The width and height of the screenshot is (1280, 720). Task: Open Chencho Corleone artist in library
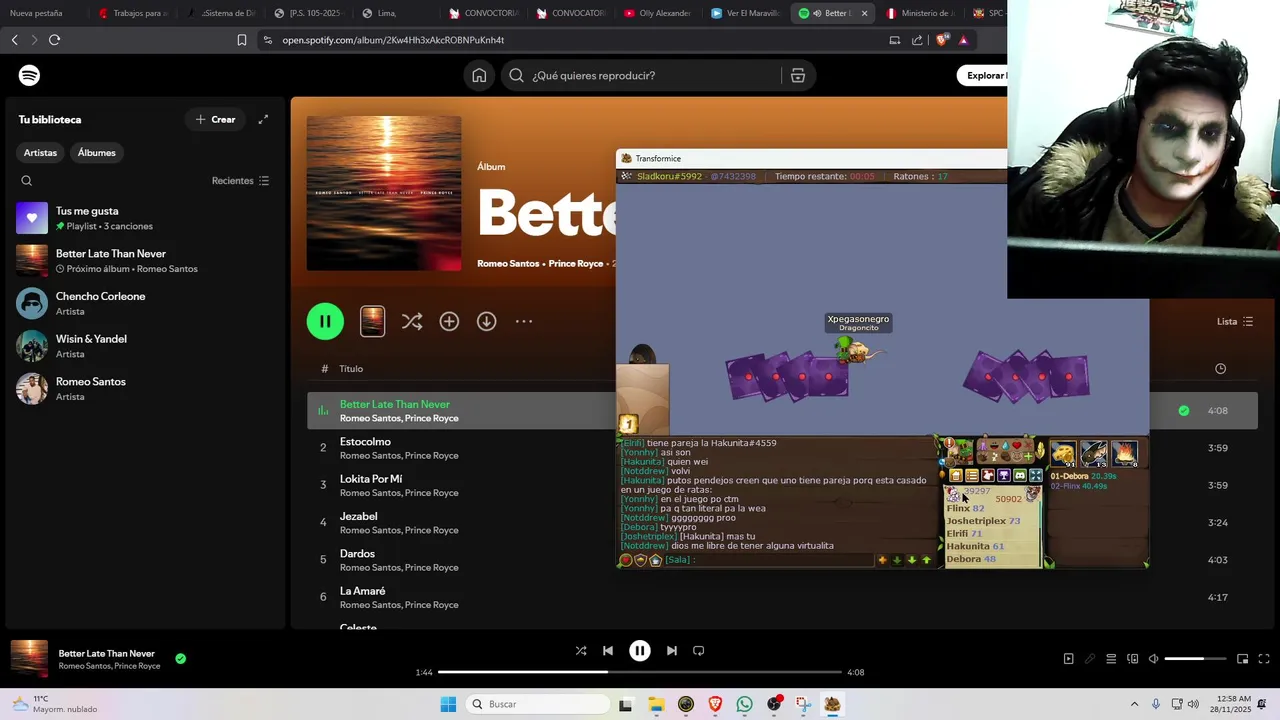pyautogui.click(x=145, y=303)
